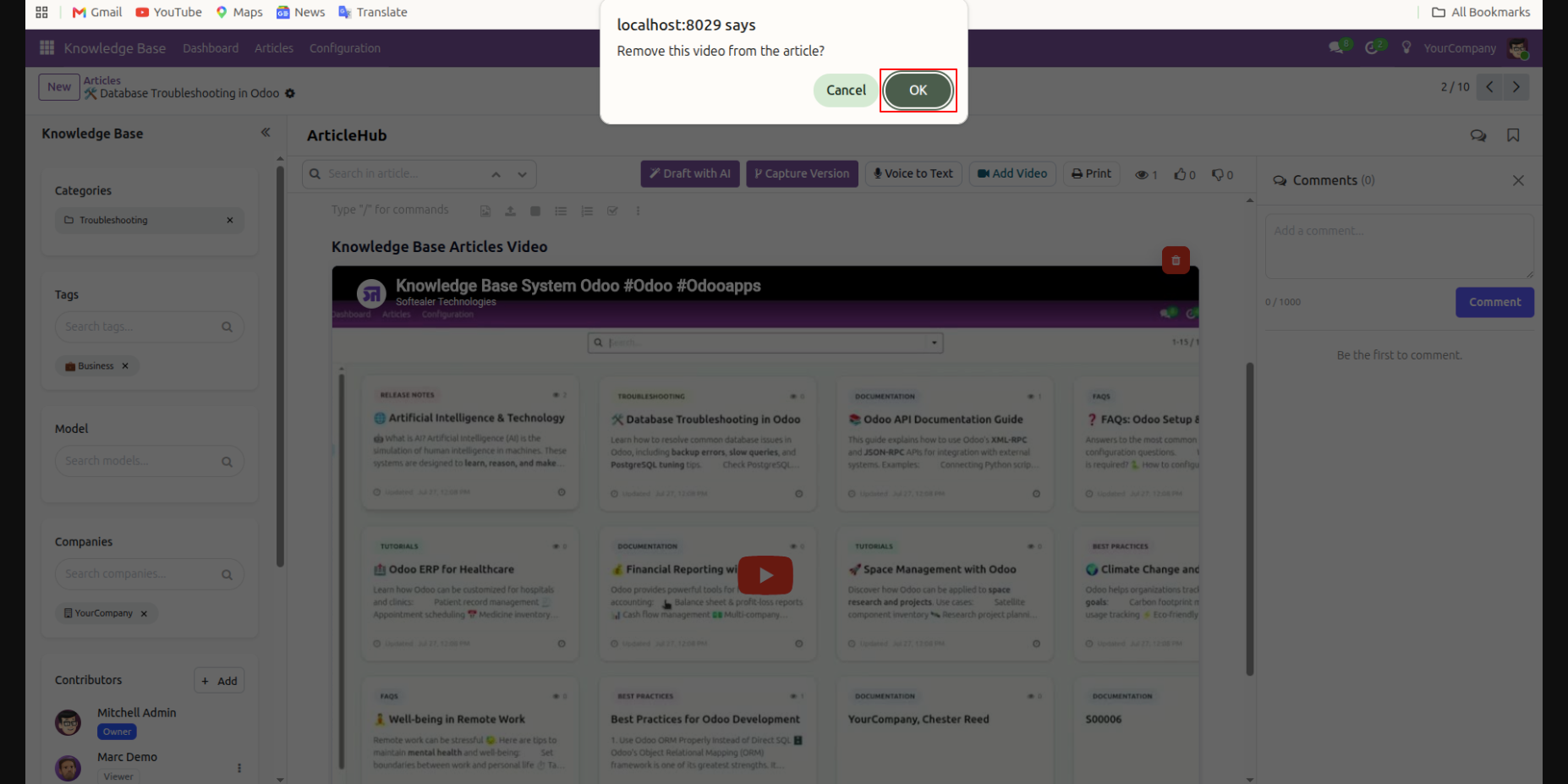Confirm video removal with OK
This screenshot has width=1568, height=784.
click(918, 90)
